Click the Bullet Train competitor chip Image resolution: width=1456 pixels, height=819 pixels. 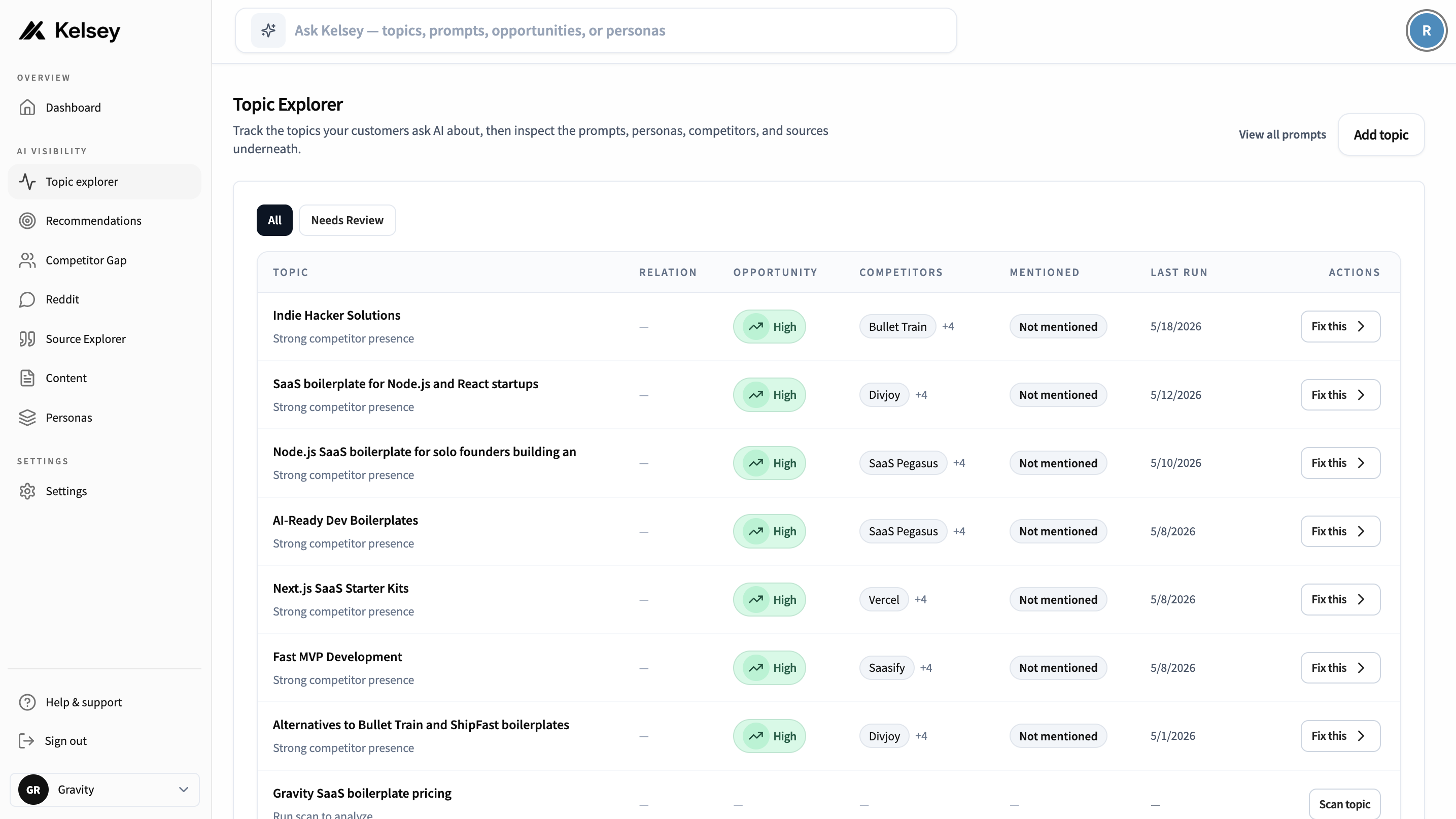[897, 326]
